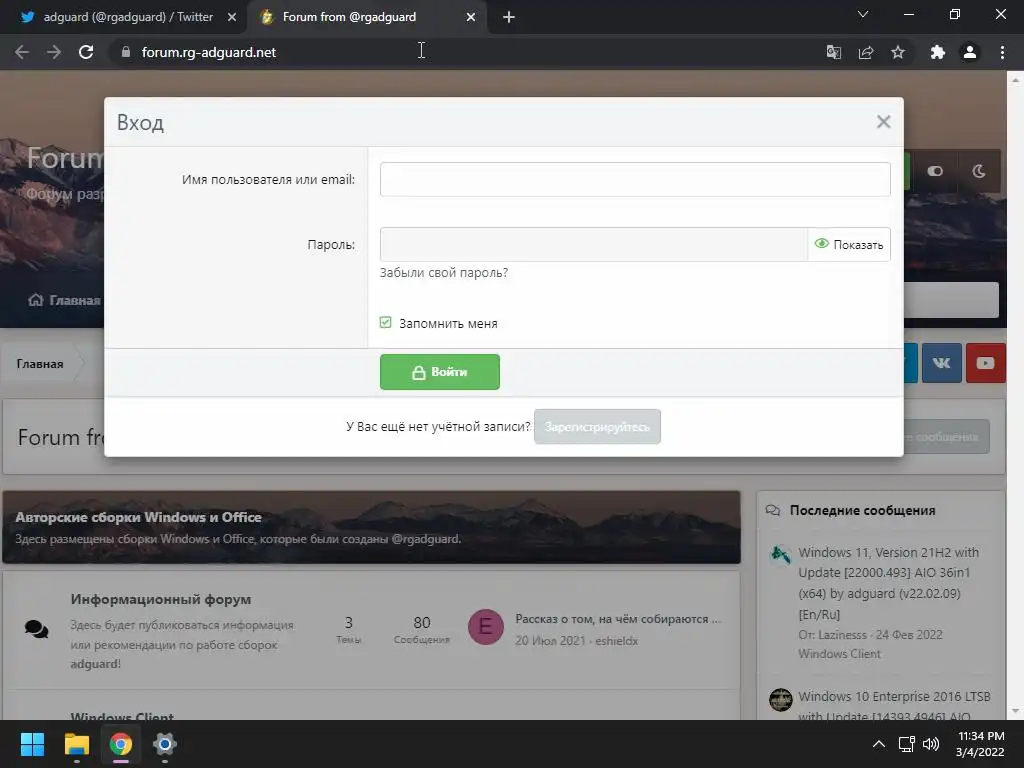Click the Зарегистрируйтесь register button
The image size is (1024, 768).
coord(597,426)
